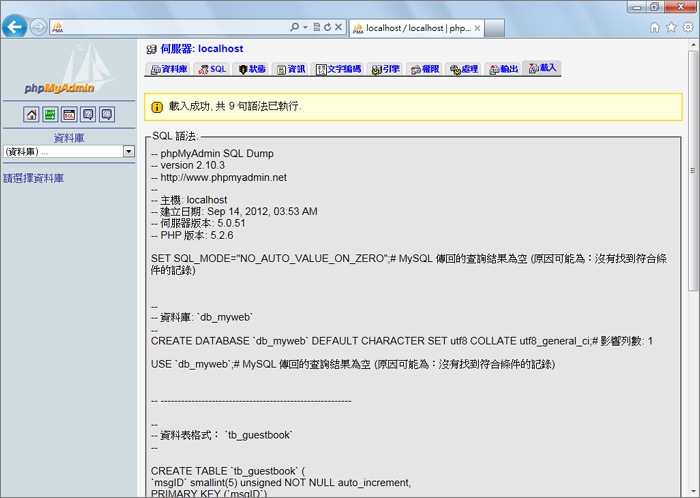
Task: Click the '-- phpMyAdmin SQL Dump' line
Action: pyautogui.click(x=212, y=154)
